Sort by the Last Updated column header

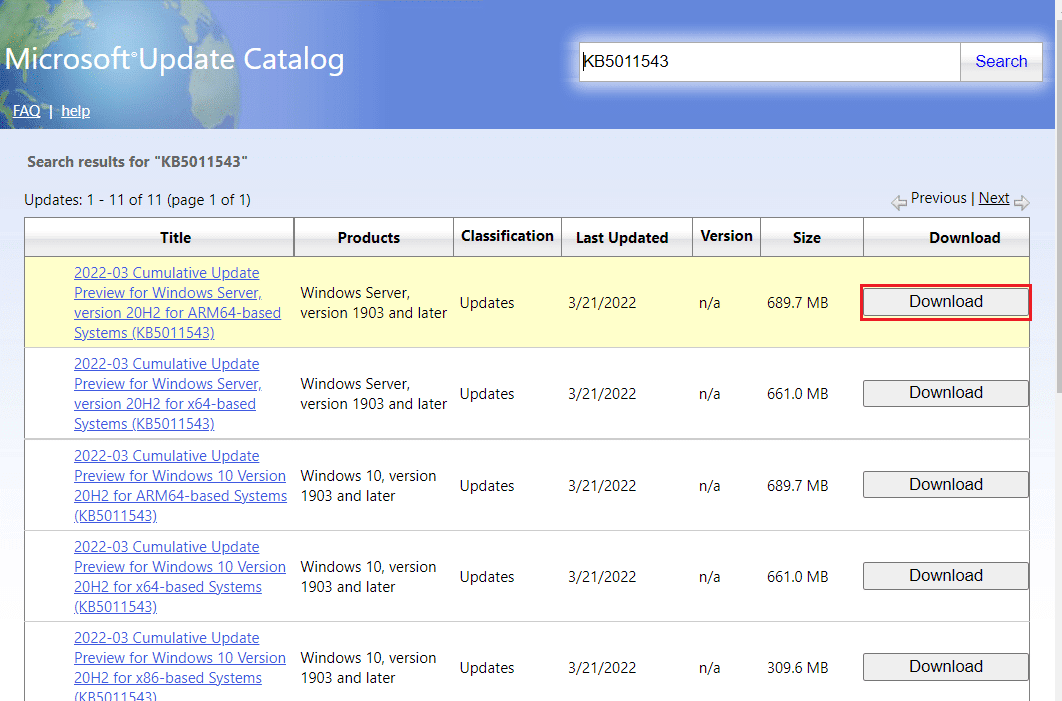pyautogui.click(x=622, y=238)
